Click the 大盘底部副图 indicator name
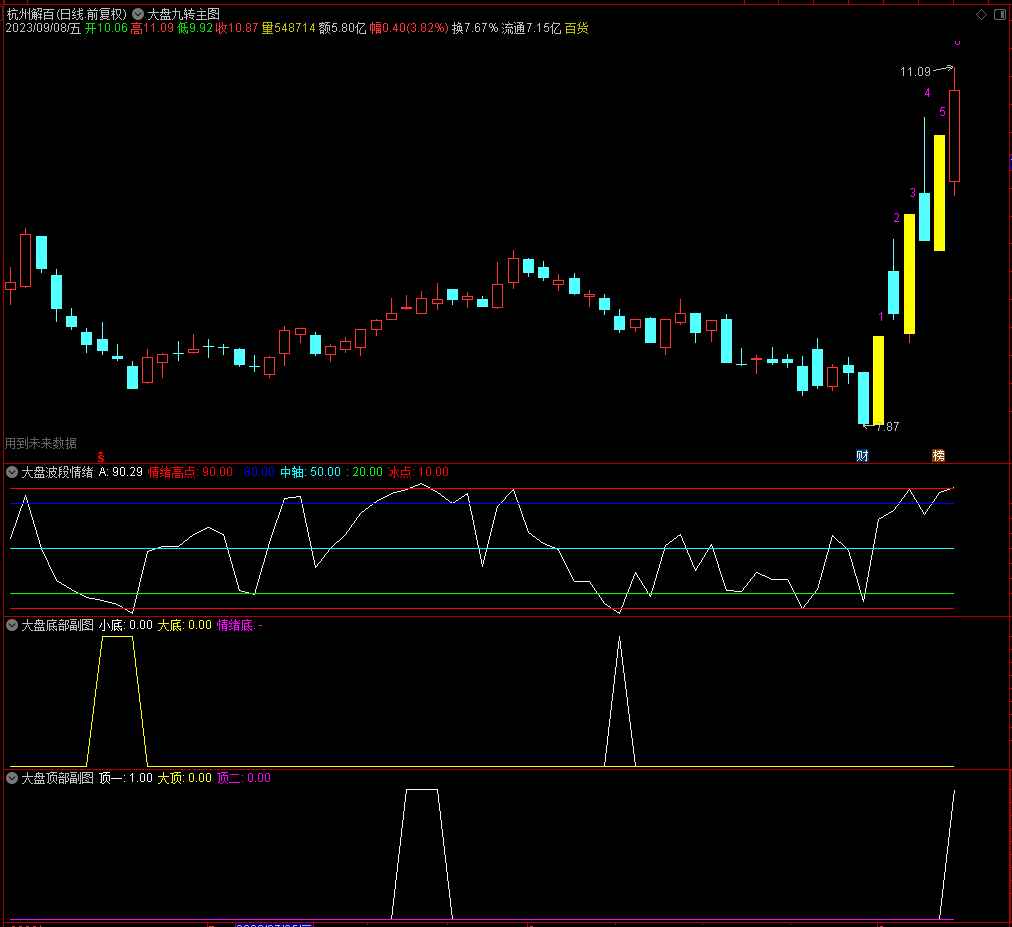This screenshot has height=927, width=1012. [x=57, y=625]
